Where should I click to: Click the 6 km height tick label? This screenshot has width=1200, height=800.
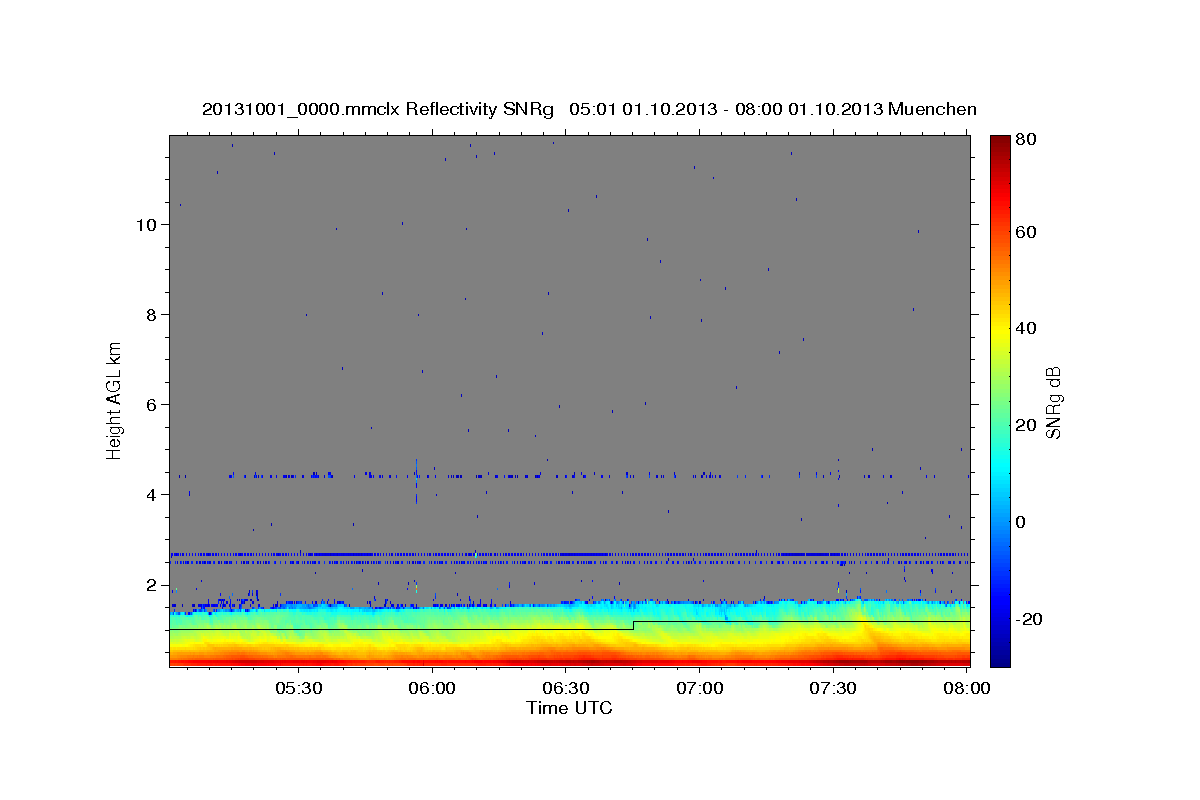151,405
